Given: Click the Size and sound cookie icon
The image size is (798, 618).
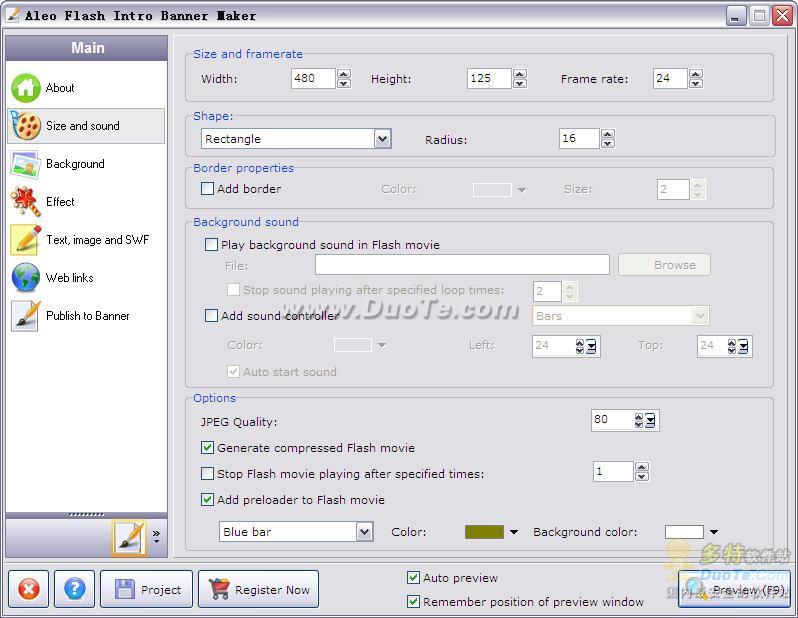Looking at the screenshot, I should click(25, 125).
